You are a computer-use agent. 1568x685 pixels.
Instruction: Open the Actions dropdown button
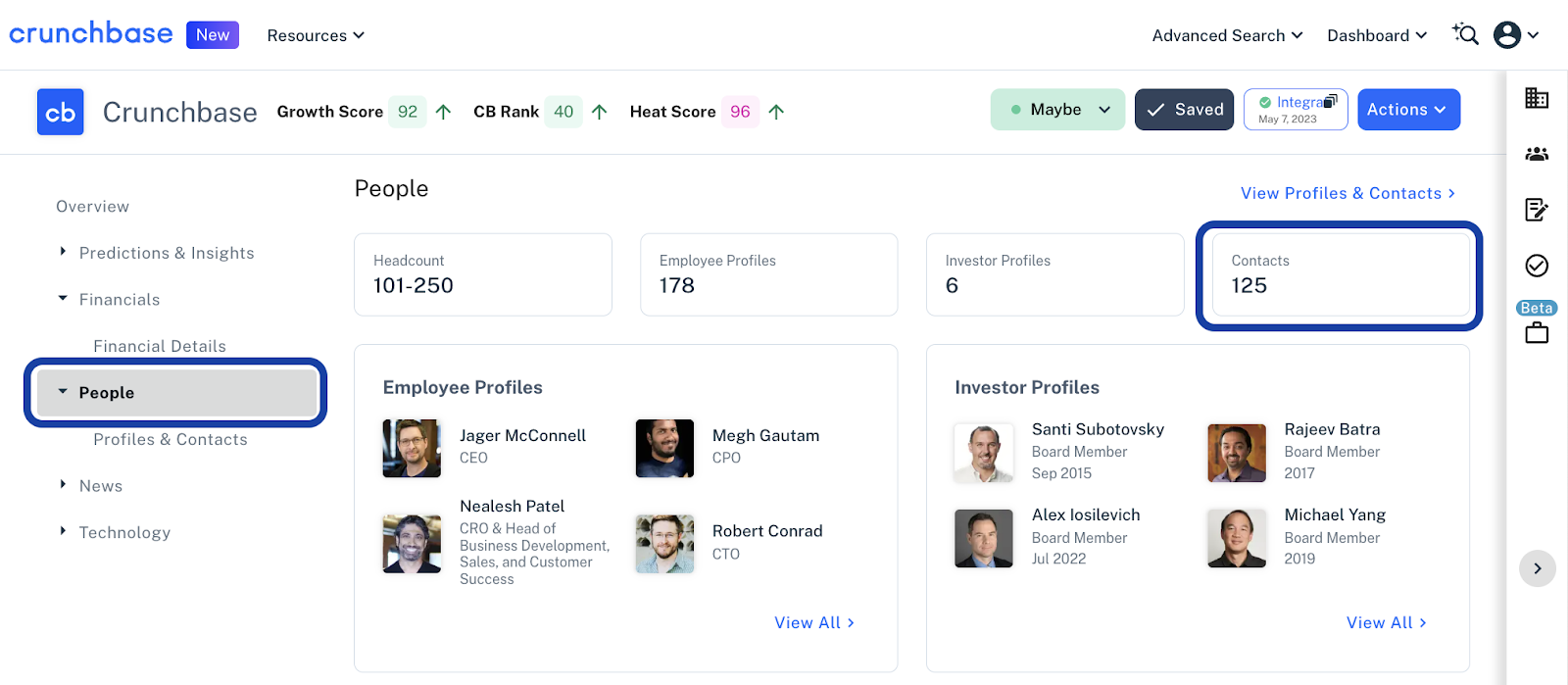pyautogui.click(x=1408, y=110)
